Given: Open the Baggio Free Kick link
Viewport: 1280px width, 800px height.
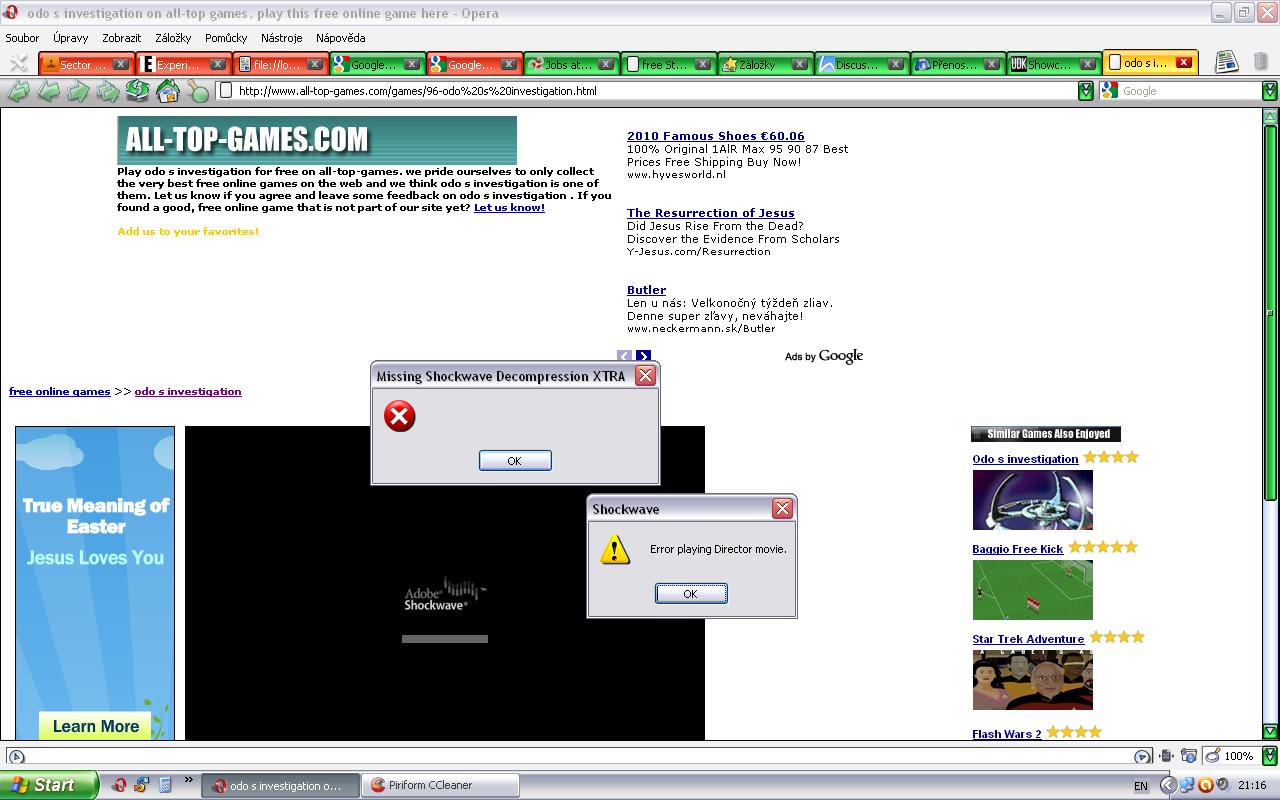Looking at the screenshot, I should pyautogui.click(x=1017, y=549).
